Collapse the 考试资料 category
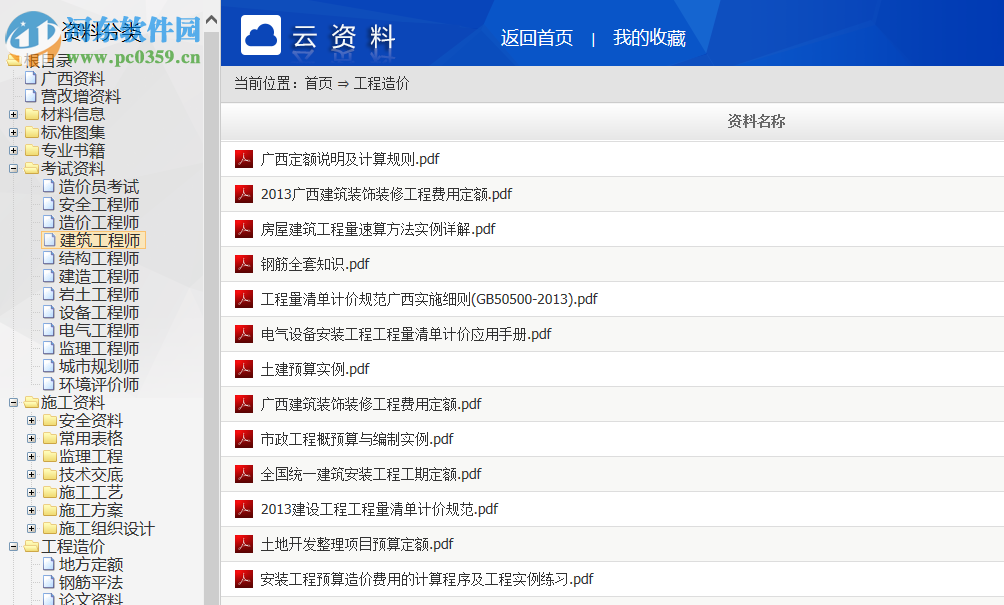Screen dimensions: 1004x605 (15, 167)
